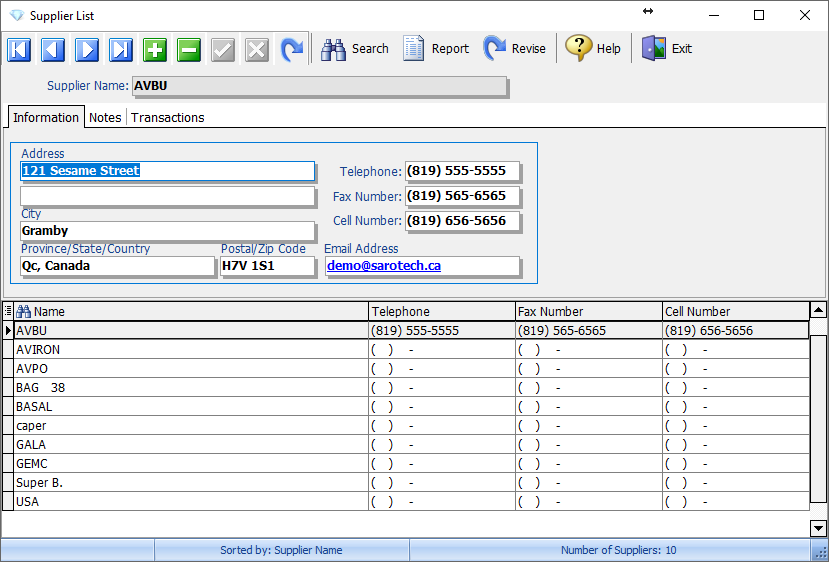Viewport: 829px width, 562px height.
Task: Switch to the Notes tab
Action: tap(105, 117)
